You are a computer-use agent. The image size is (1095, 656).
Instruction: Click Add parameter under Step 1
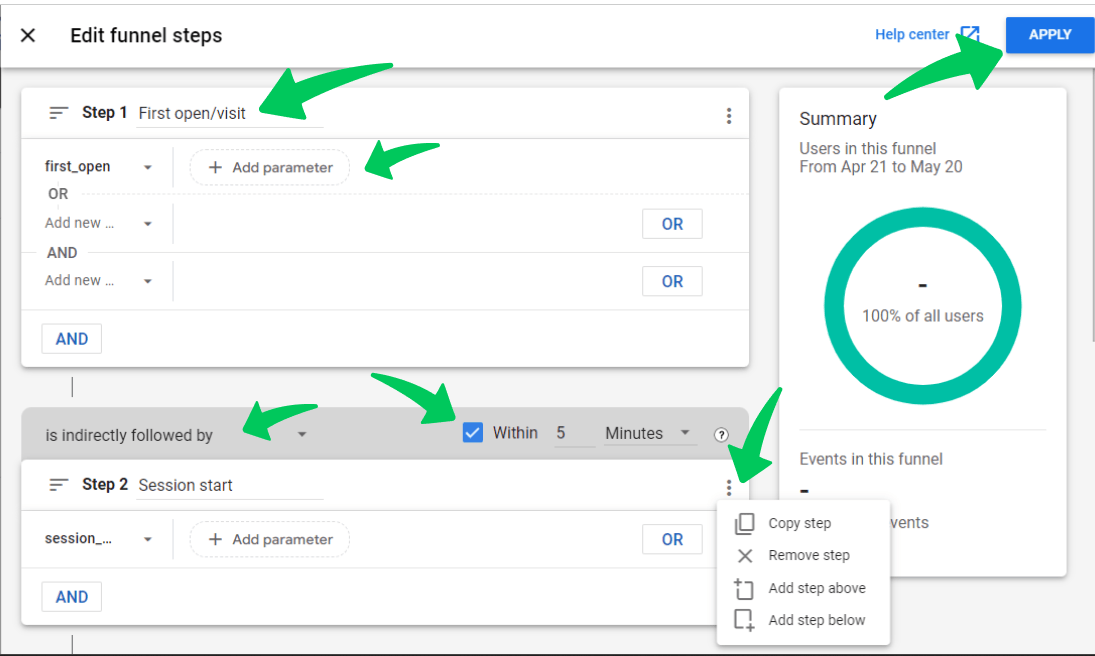[x=268, y=167]
